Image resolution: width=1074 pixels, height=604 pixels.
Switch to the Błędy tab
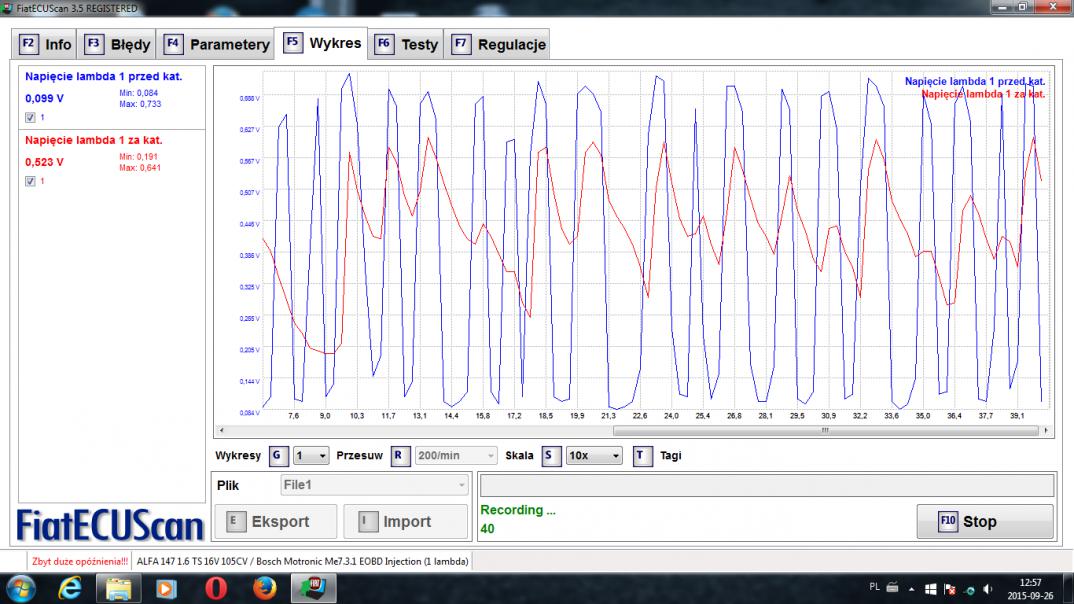click(117, 45)
